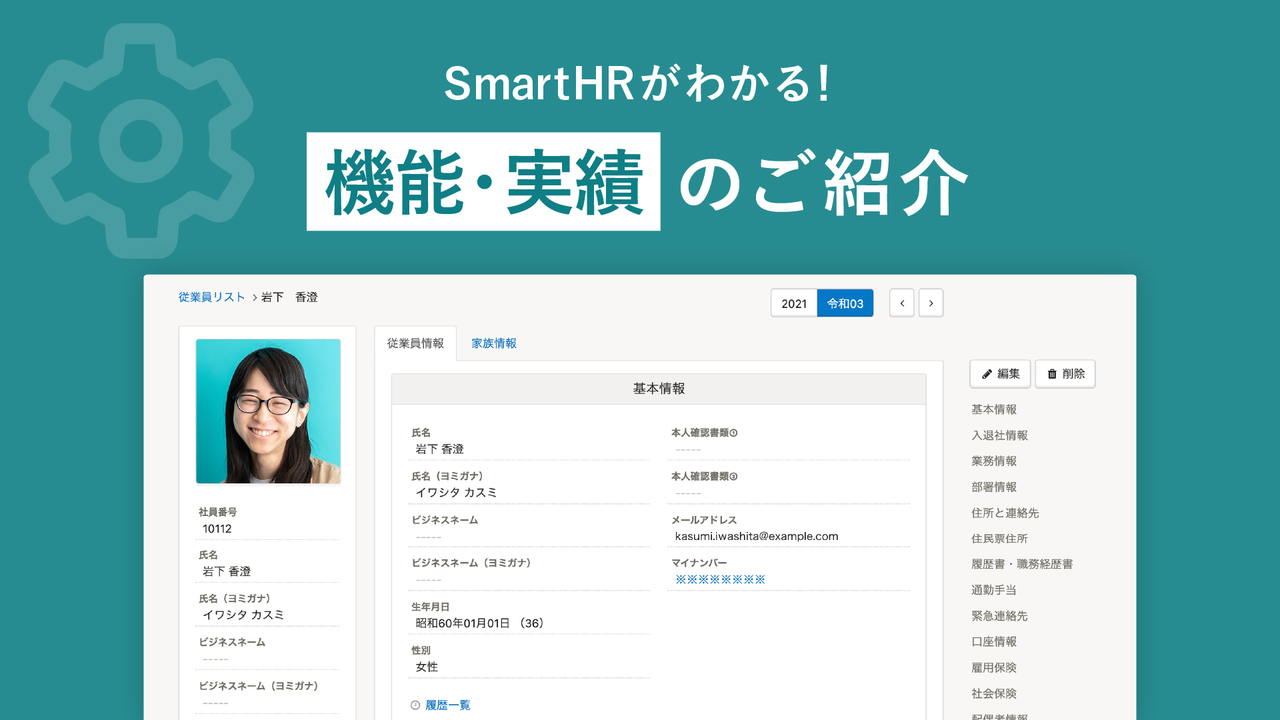
Task: Jump to 基本情報 in side menu
Action: 994,410
